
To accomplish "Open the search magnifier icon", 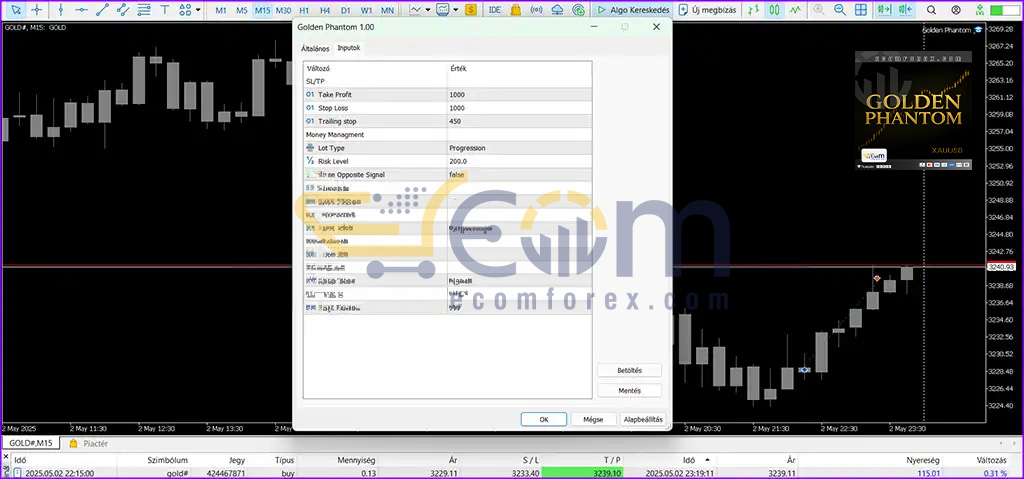I will point(932,10).
